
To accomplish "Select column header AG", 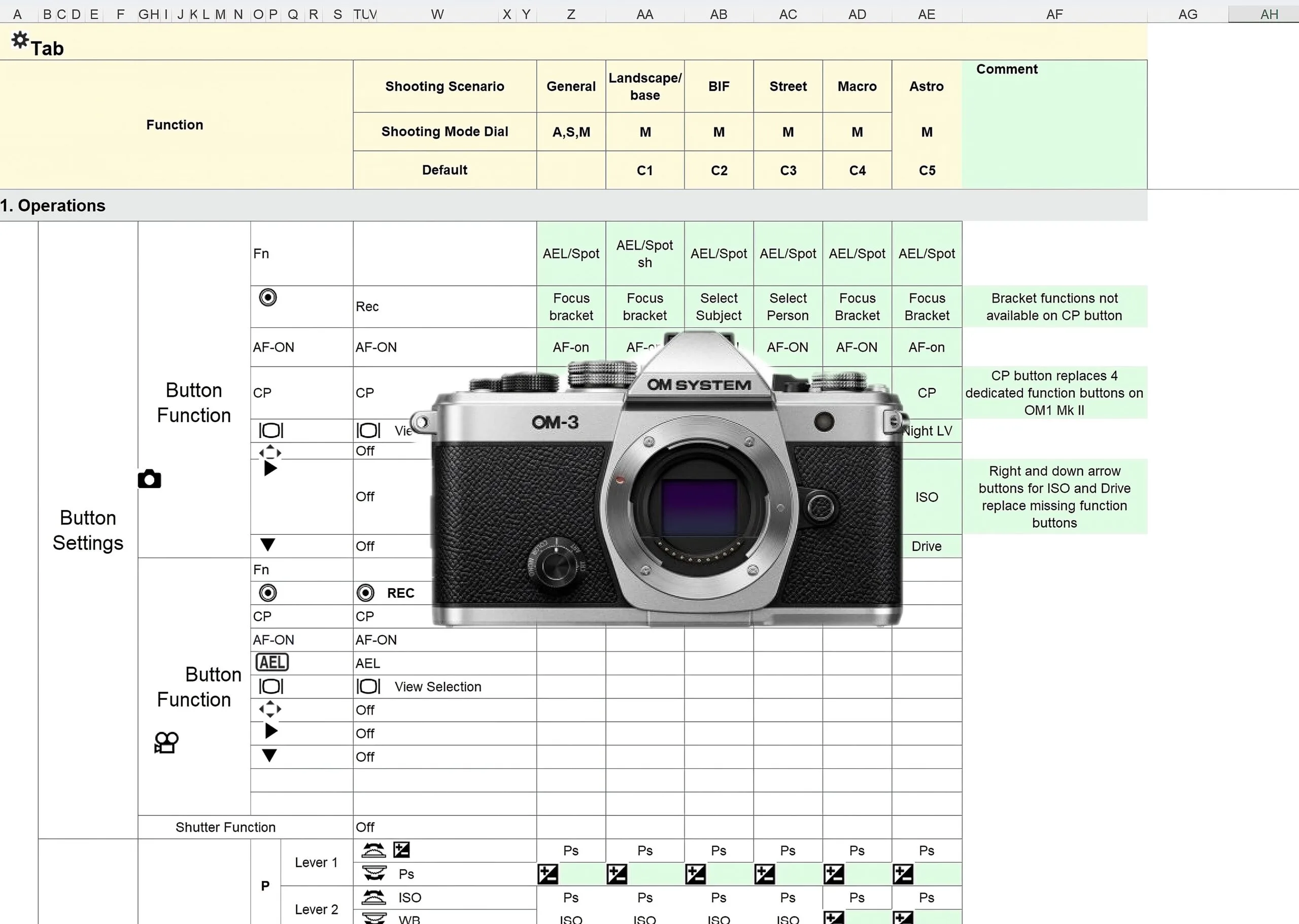I will click(1187, 14).
